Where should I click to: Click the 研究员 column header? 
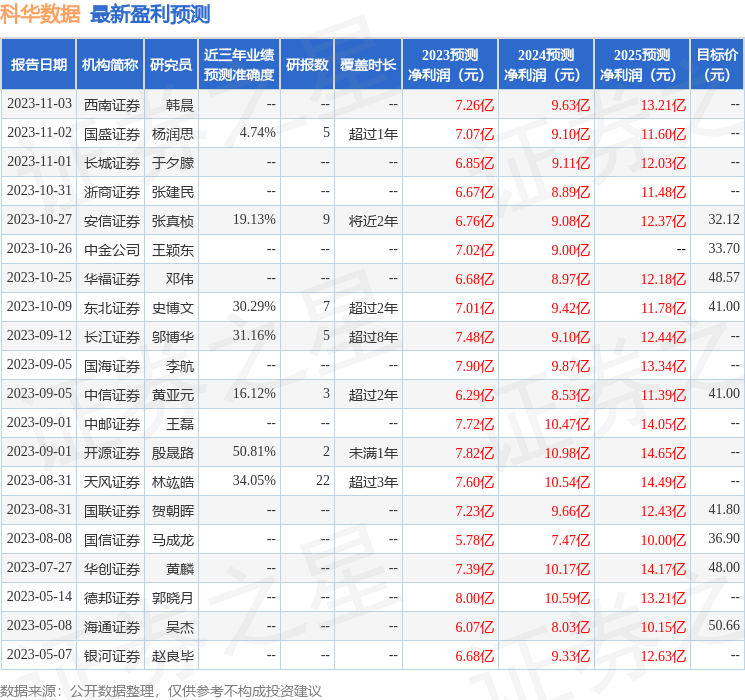coord(171,65)
